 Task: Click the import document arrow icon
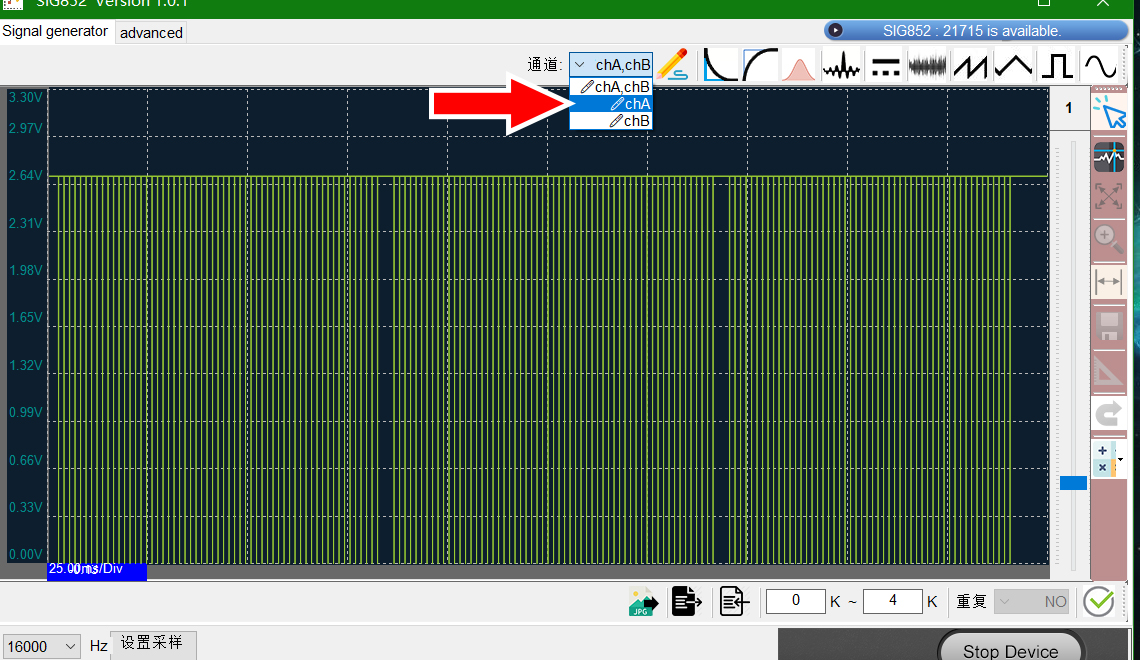click(x=734, y=602)
